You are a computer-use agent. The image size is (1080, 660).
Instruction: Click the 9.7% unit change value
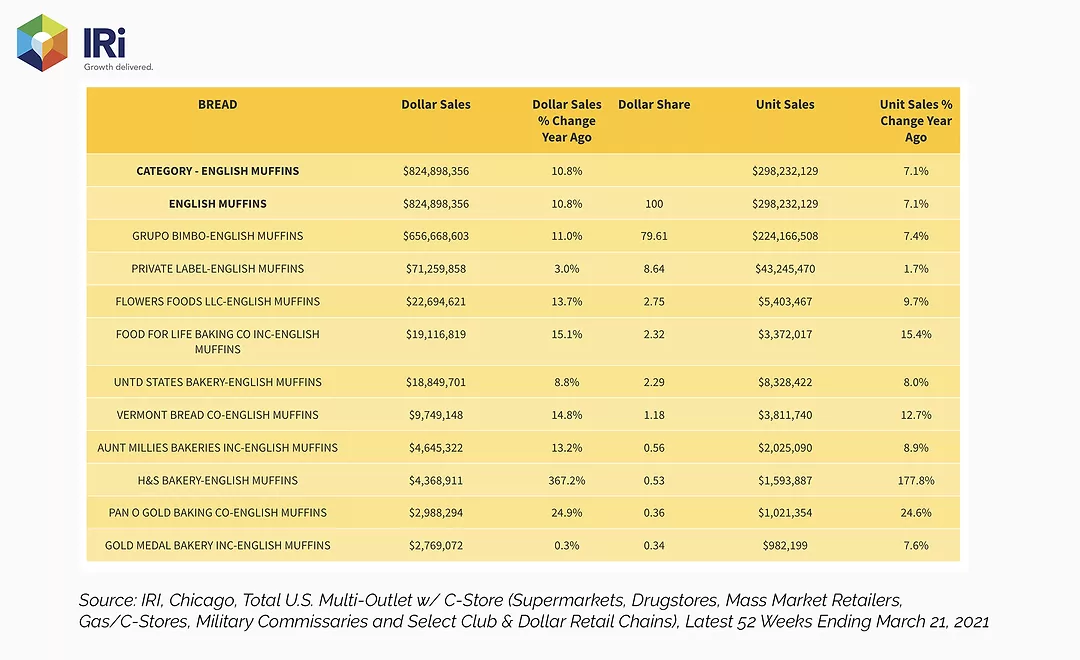click(x=916, y=301)
